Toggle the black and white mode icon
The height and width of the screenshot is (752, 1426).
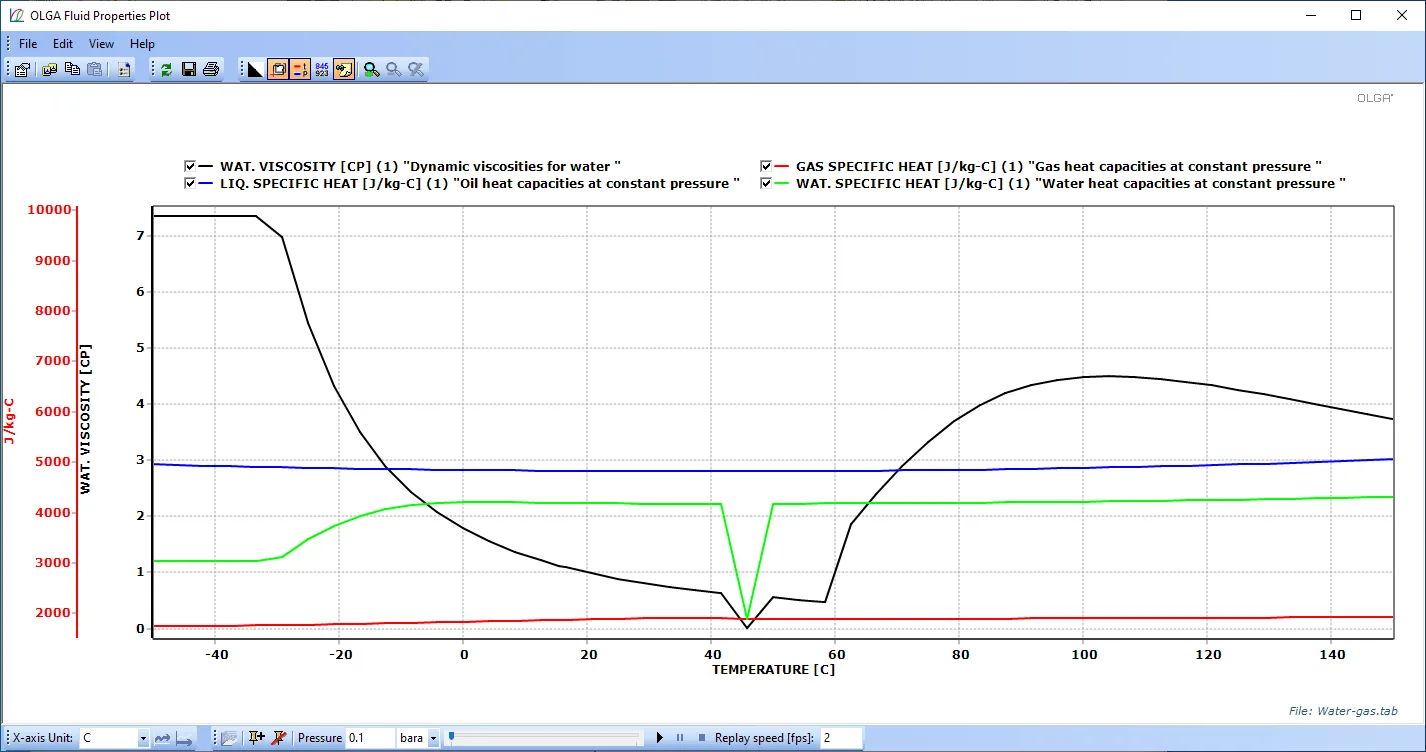point(255,69)
